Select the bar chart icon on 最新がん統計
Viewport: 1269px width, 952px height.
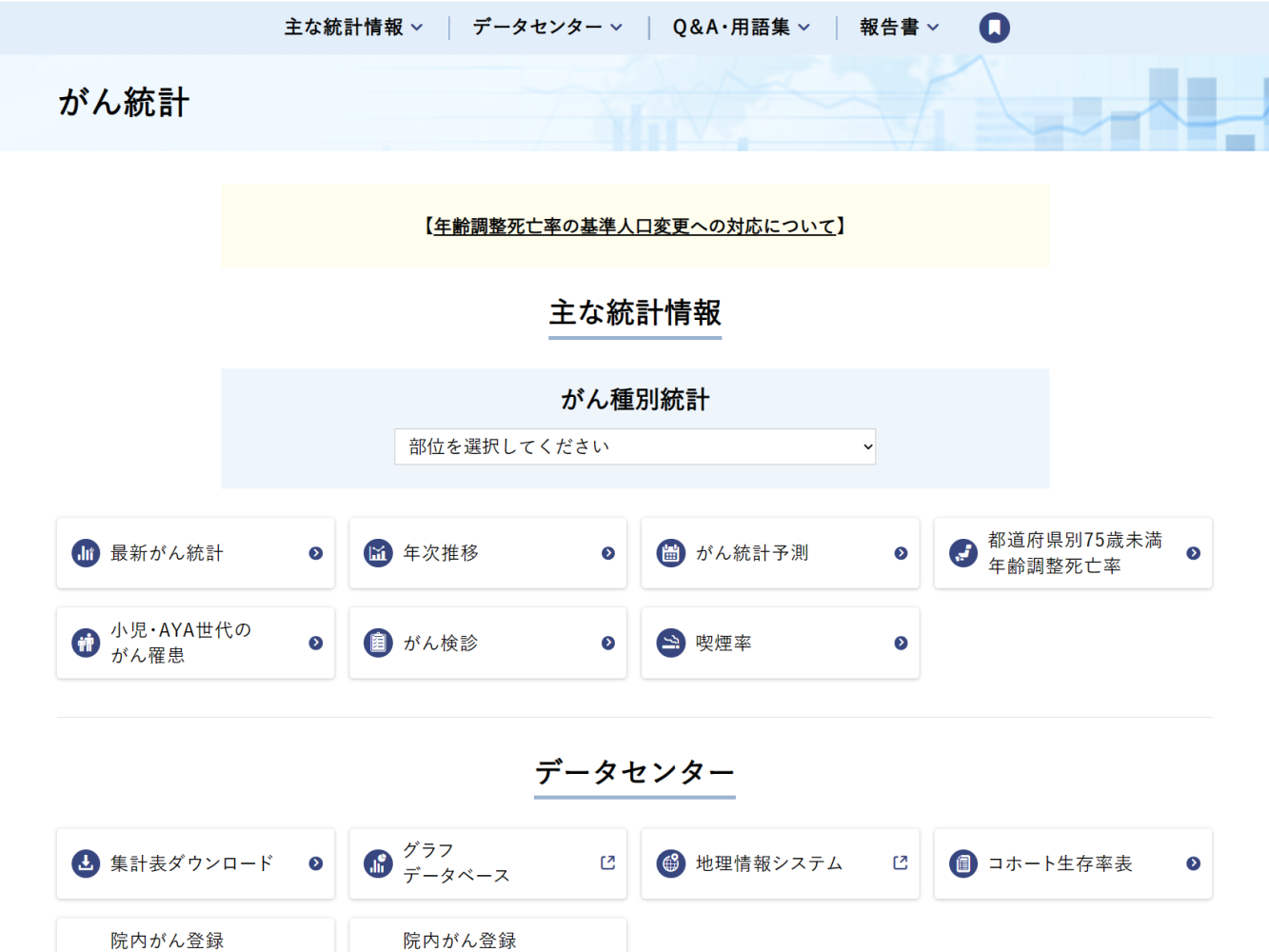coord(86,553)
